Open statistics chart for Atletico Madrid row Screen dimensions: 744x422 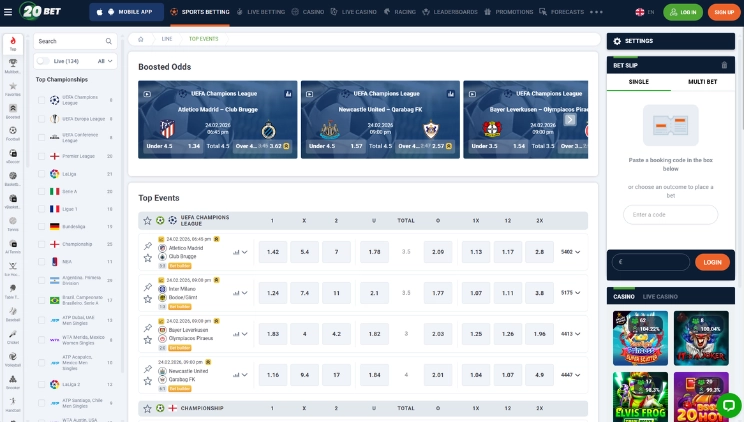(236, 252)
